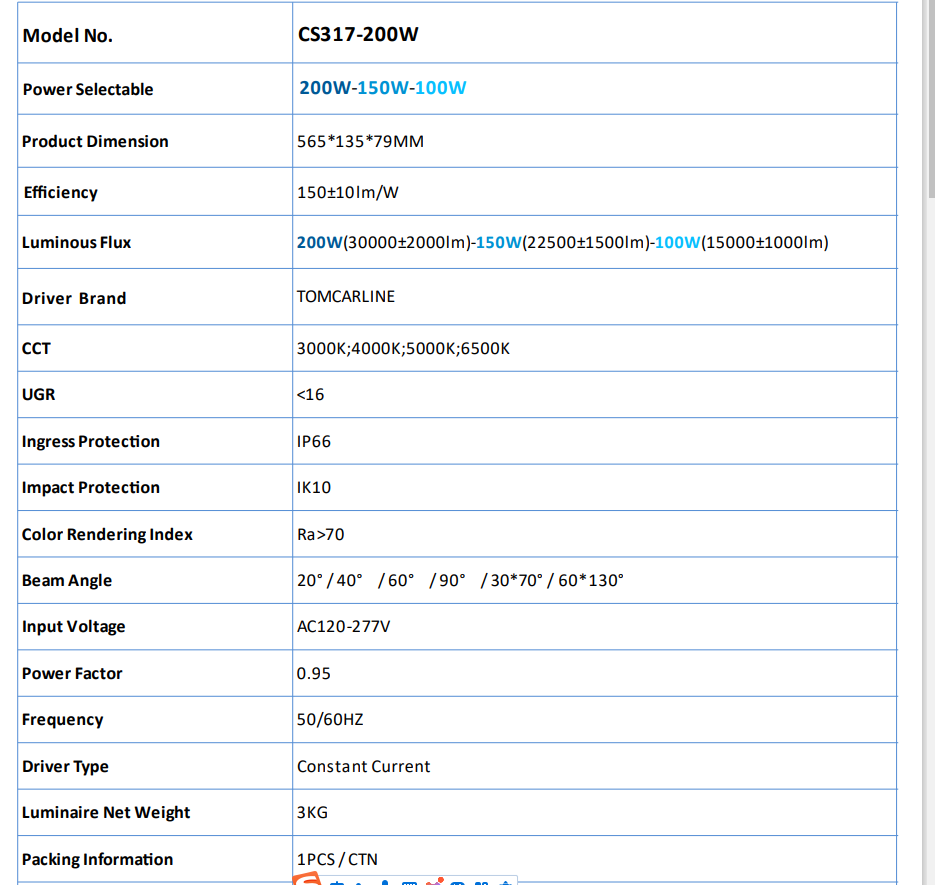
Task: Click the 150±10lm/W efficiency value
Action: pos(347,192)
